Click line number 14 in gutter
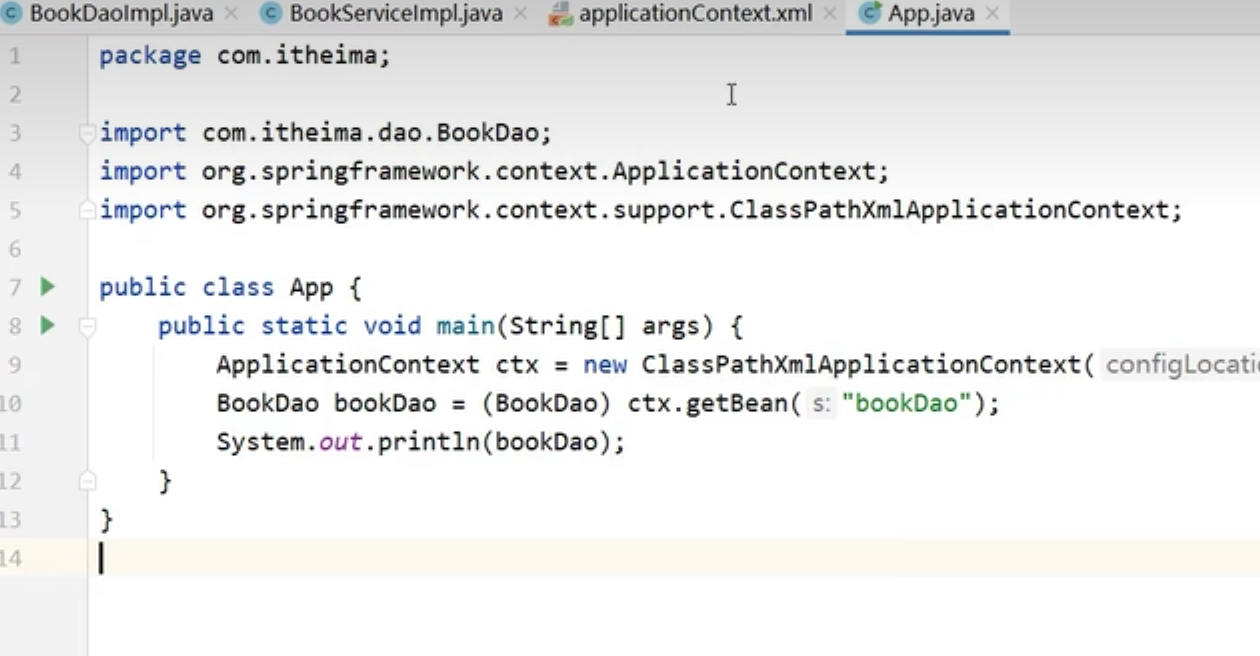 click(11, 558)
